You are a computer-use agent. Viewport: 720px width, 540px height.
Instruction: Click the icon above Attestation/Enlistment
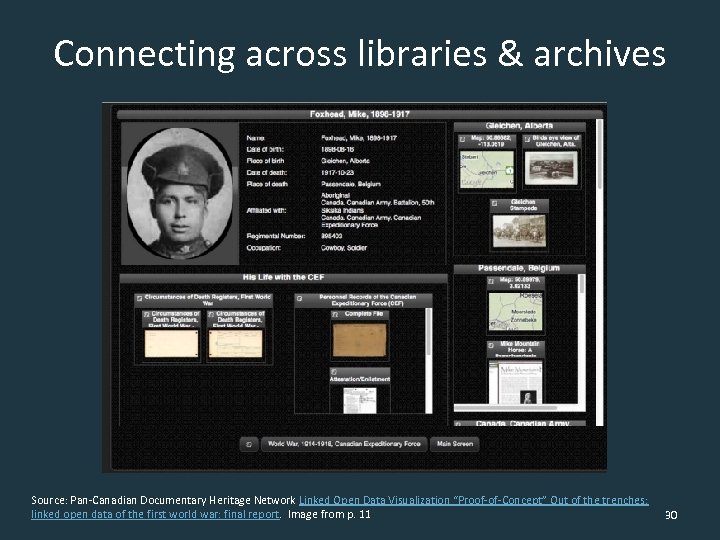click(334, 371)
